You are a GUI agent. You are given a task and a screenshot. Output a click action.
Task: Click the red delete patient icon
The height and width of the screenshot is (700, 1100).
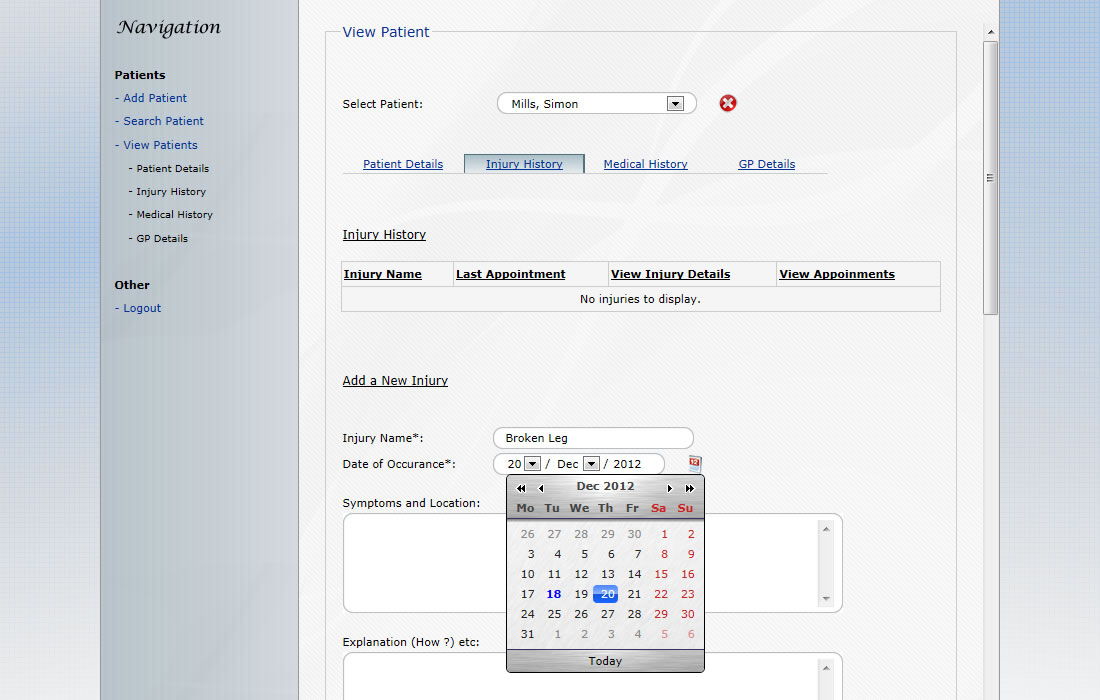click(728, 103)
